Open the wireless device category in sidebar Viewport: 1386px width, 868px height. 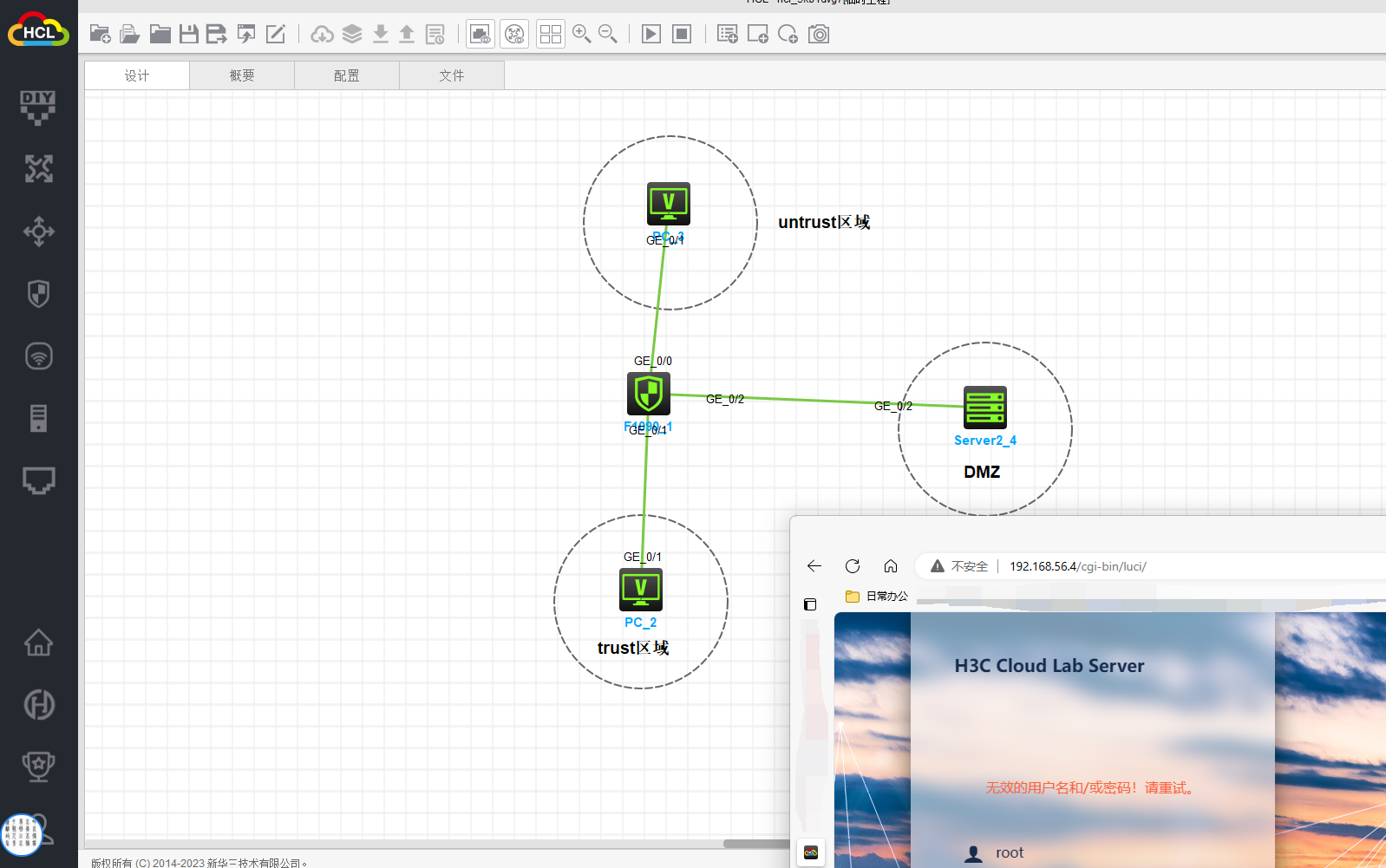[38, 356]
